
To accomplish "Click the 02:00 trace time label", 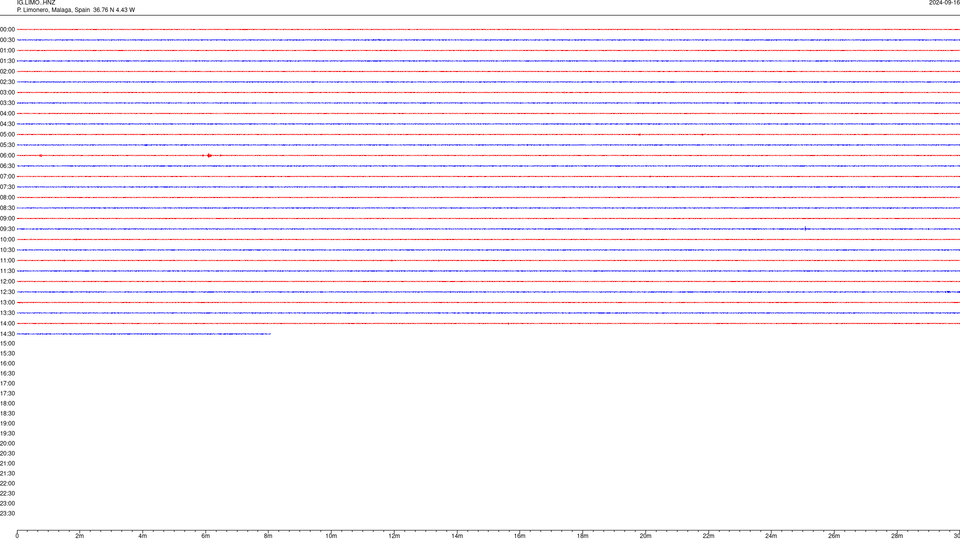I will click(x=7, y=72).
